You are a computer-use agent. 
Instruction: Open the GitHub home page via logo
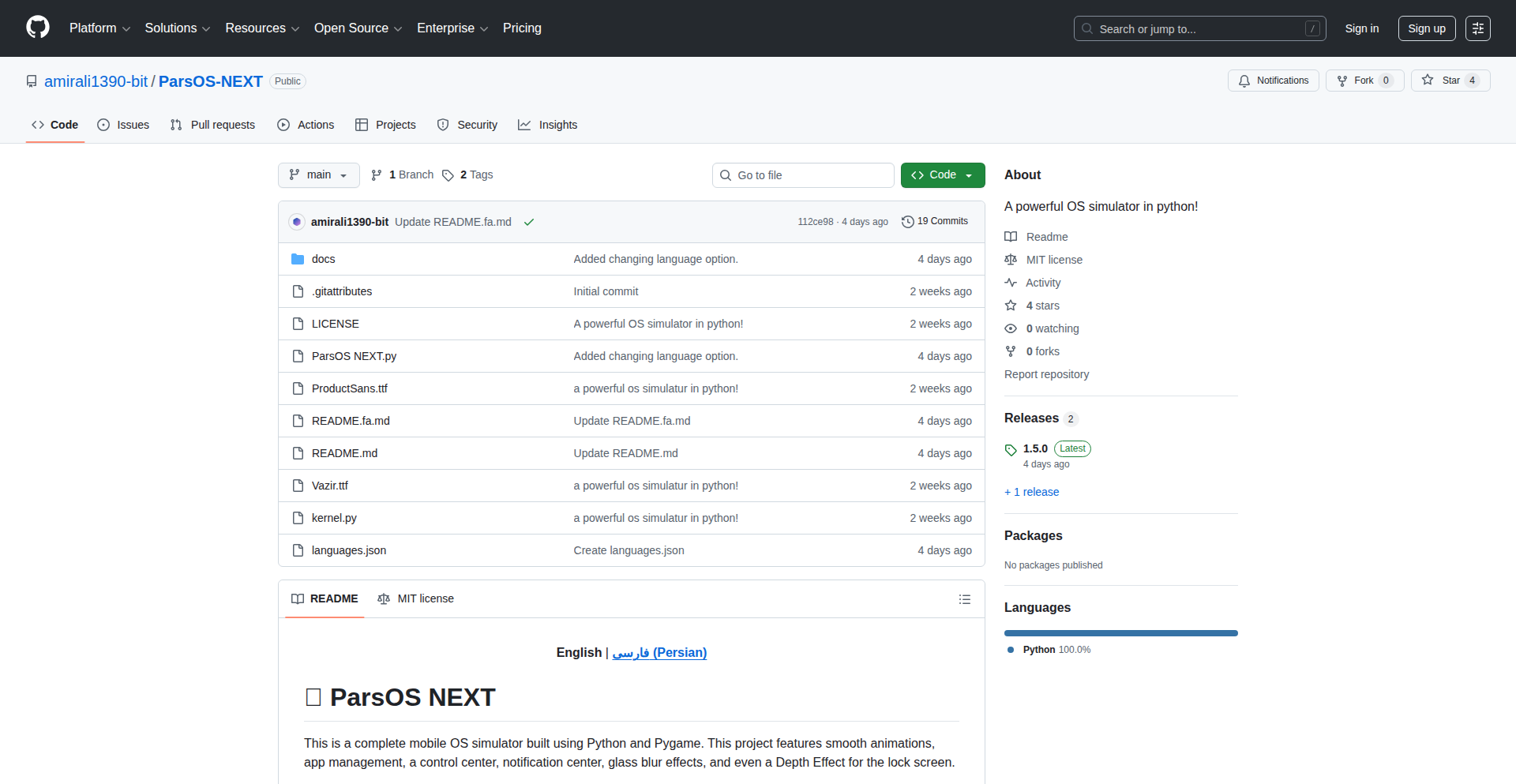(36, 28)
